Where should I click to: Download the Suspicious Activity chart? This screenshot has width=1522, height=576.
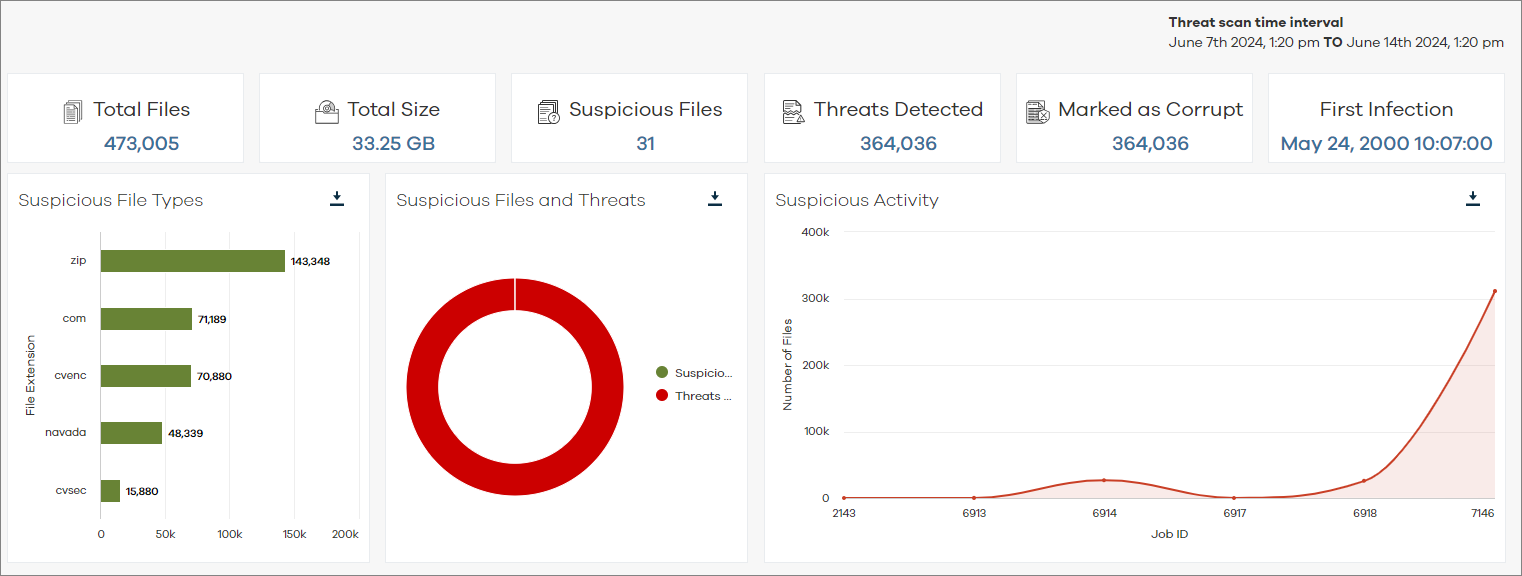click(x=1473, y=198)
